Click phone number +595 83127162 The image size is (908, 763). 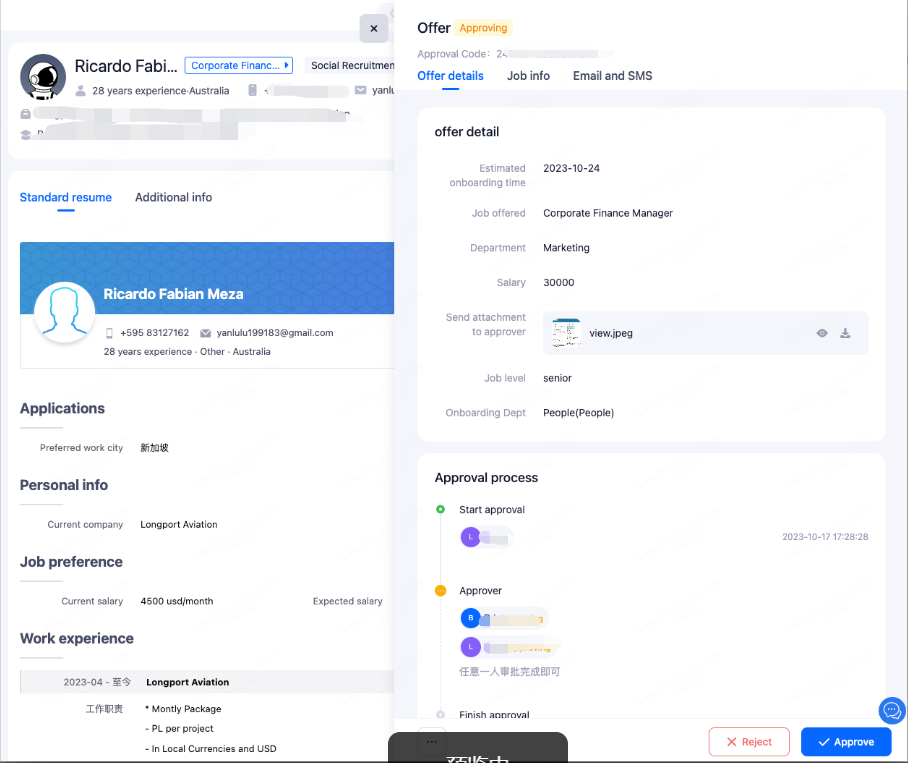coord(155,333)
